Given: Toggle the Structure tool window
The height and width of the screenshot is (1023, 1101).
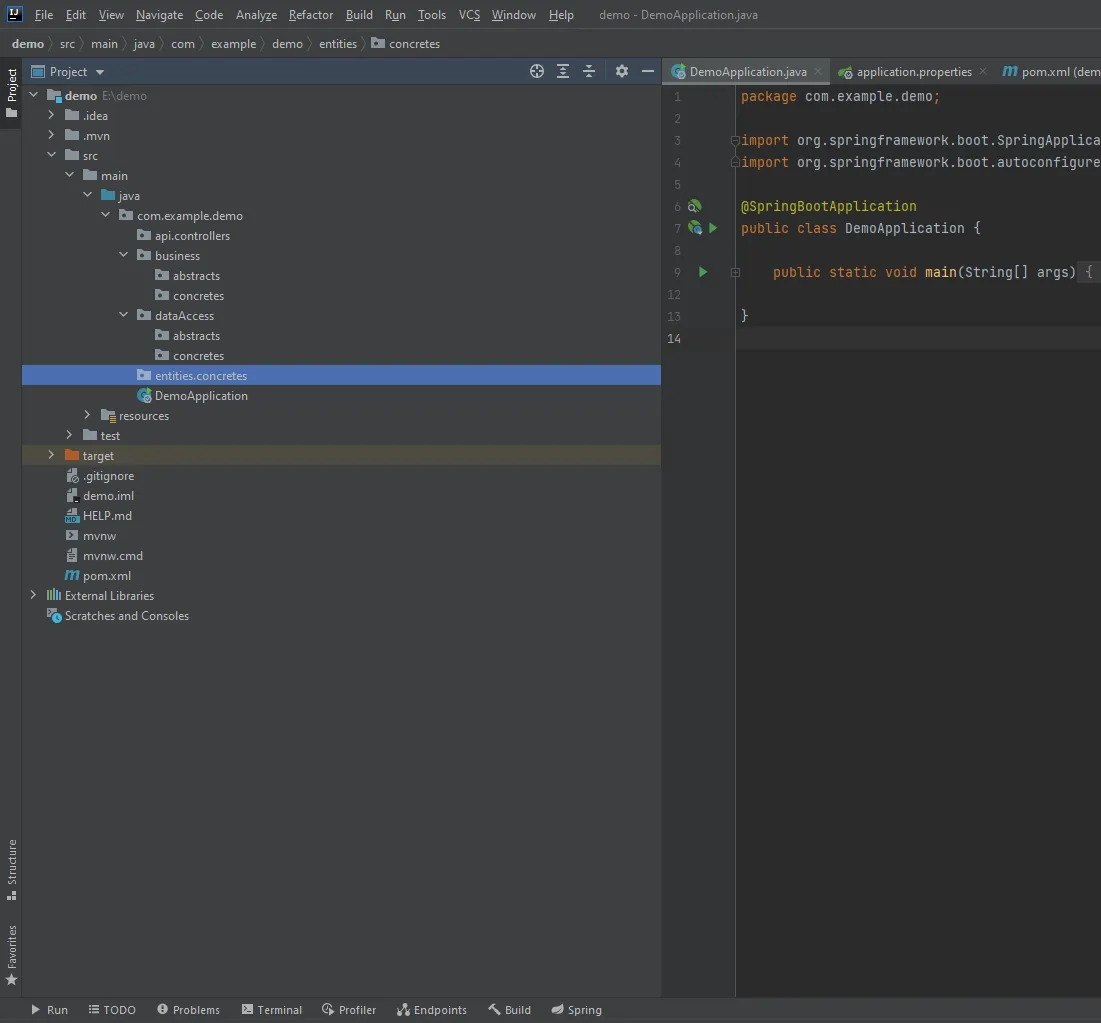Looking at the screenshot, I should click(12, 868).
